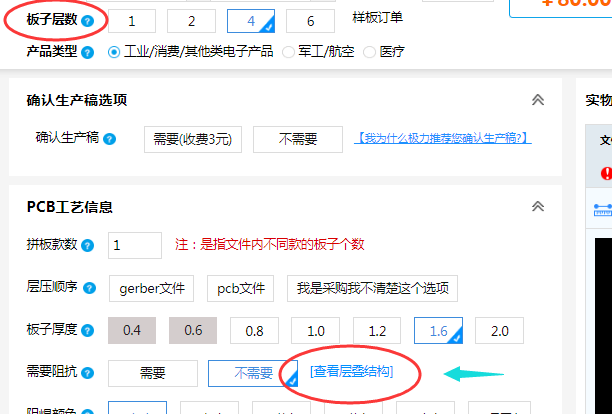Select gerber文件 as lamination order

click(x=152, y=288)
